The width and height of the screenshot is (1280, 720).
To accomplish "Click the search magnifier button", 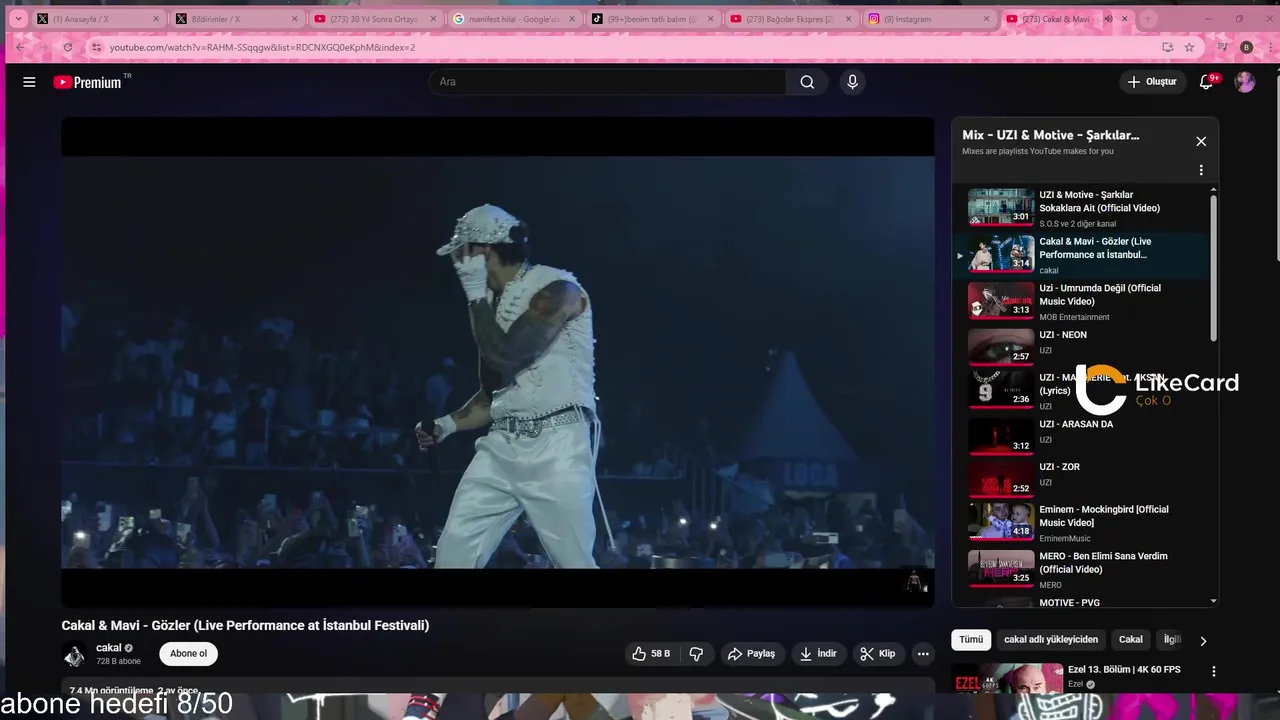I will 807,82.
